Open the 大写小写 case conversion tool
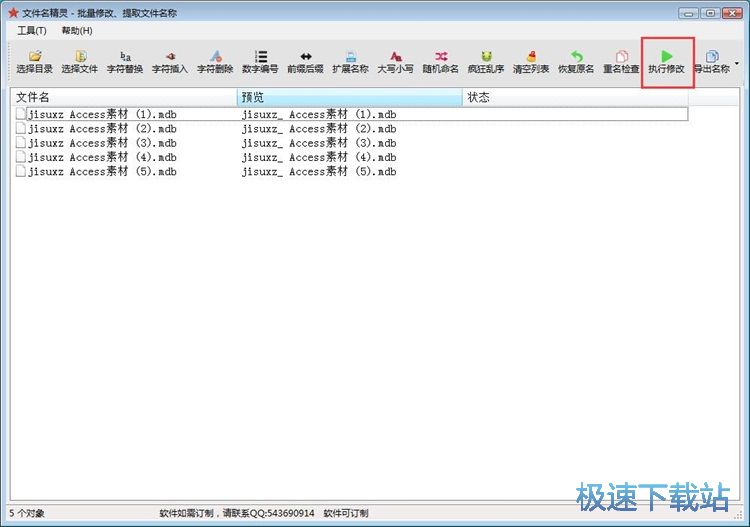Screen dimensions: 750x527 pyautogui.click(x=396, y=62)
